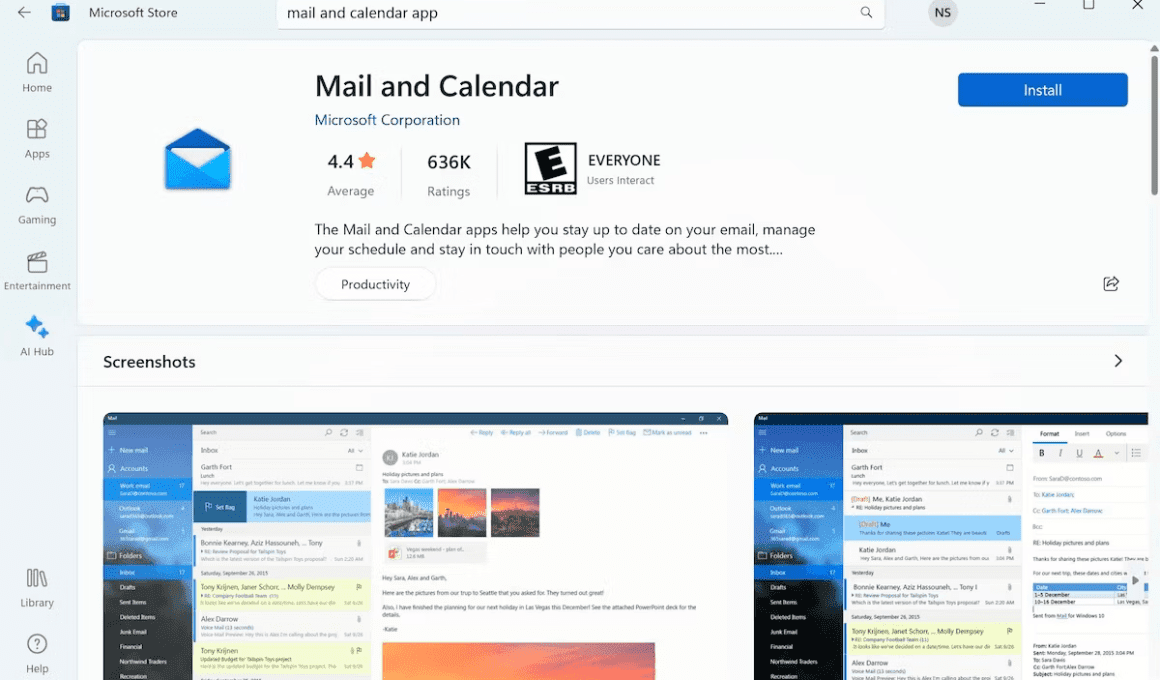Screen dimensions: 1160x680
Task: Open the Home section in sidebar
Action: 37,73
